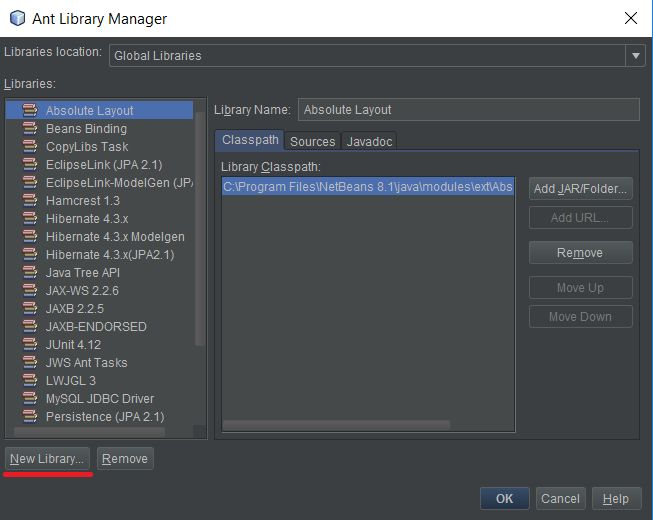Confirm with the OK button
This screenshot has height=520, width=653.
coord(504,498)
